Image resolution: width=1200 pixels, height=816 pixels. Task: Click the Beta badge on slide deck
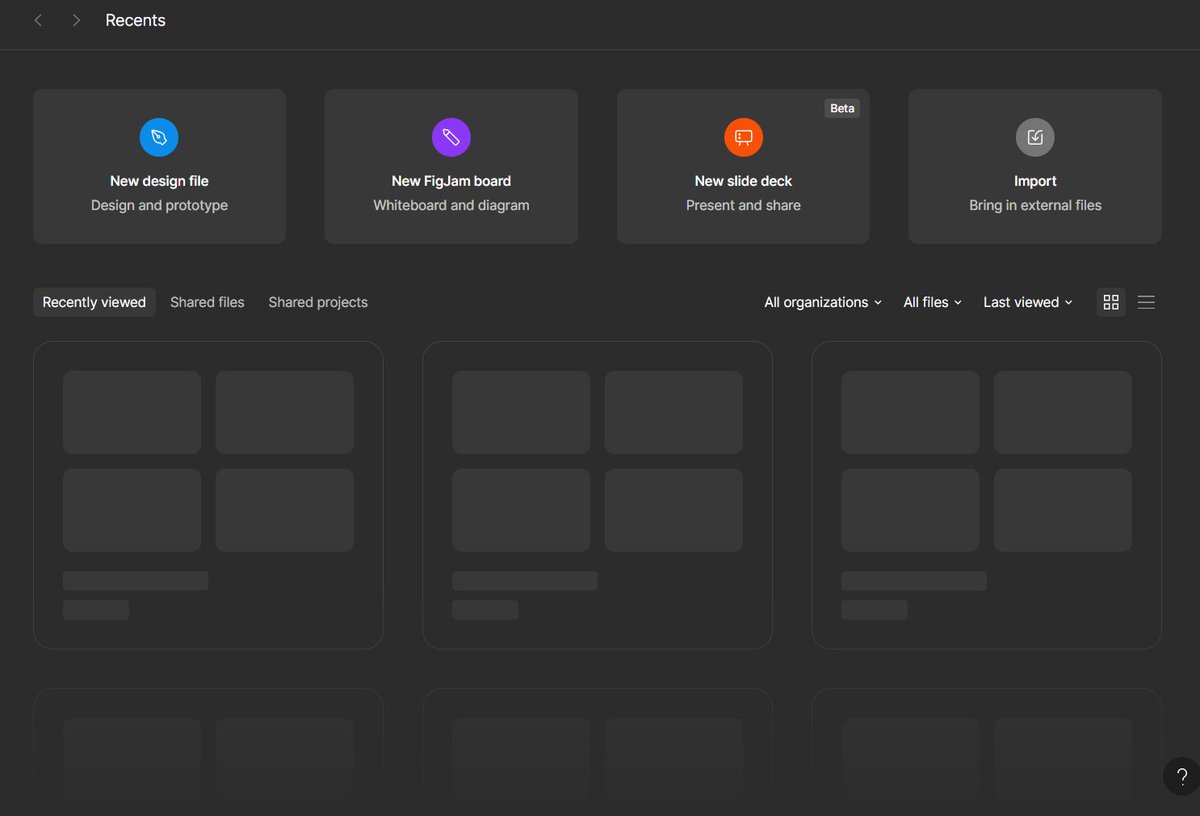tap(842, 108)
